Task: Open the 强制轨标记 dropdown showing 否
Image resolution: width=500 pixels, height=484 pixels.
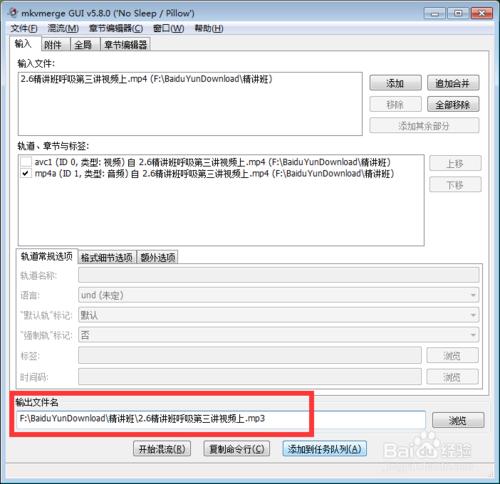Action: (x=279, y=335)
